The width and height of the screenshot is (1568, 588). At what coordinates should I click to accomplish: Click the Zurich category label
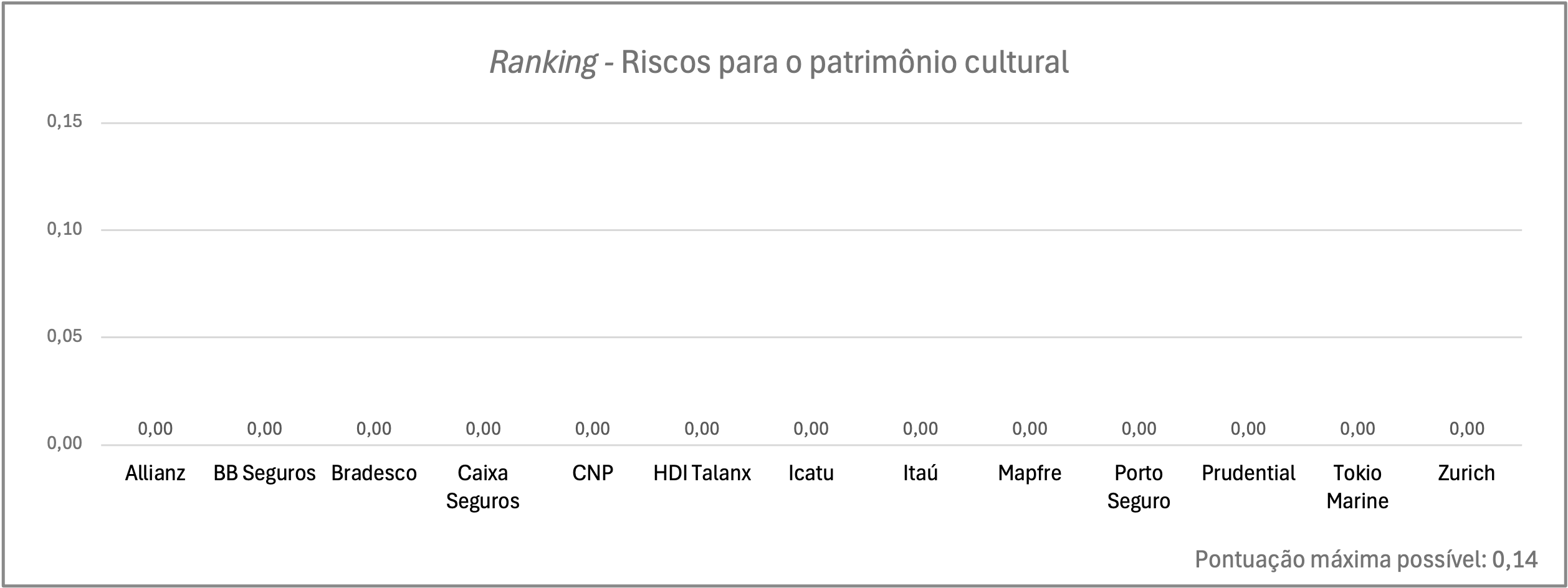coord(1466,473)
